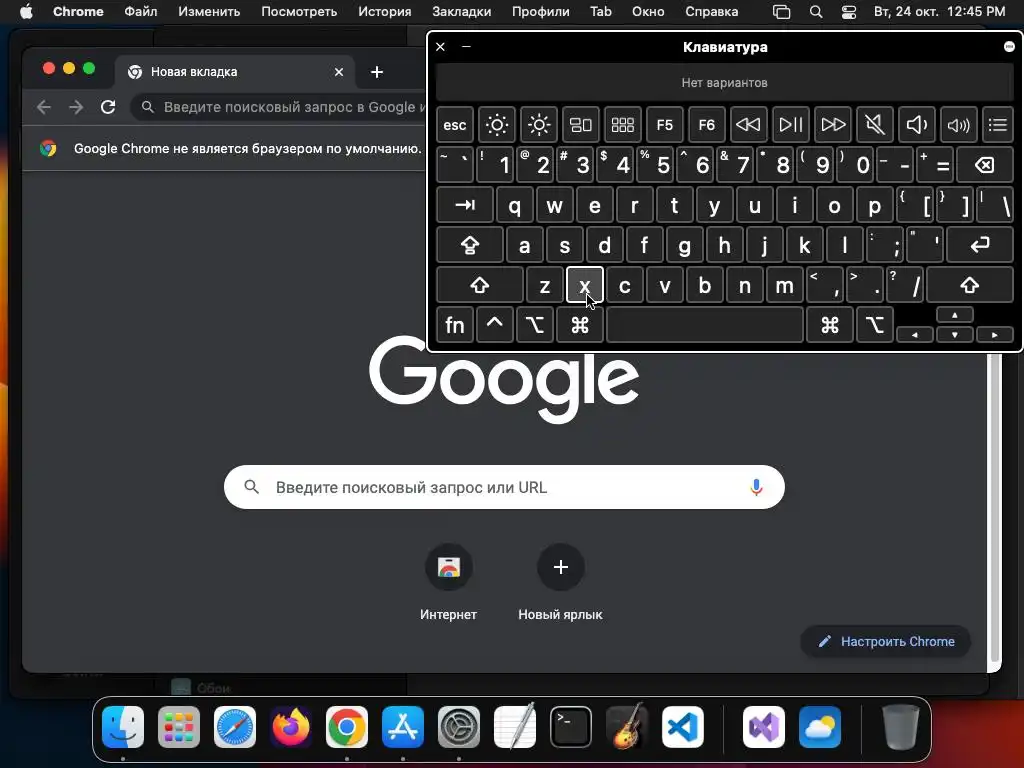The image size is (1024, 768).
Task: Open System Settings from the Dock
Action: pos(458,727)
